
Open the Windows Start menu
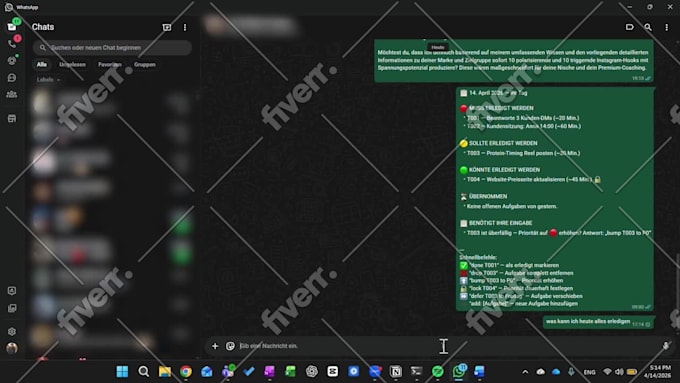coord(122,371)
